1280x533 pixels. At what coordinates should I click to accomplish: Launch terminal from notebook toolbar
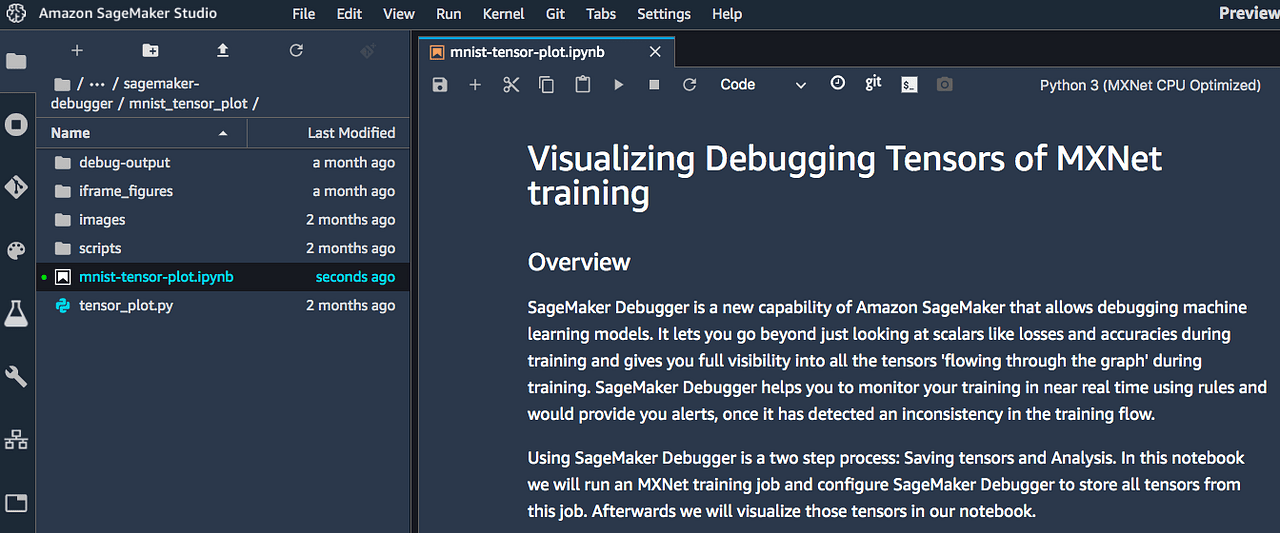point(909,85)
